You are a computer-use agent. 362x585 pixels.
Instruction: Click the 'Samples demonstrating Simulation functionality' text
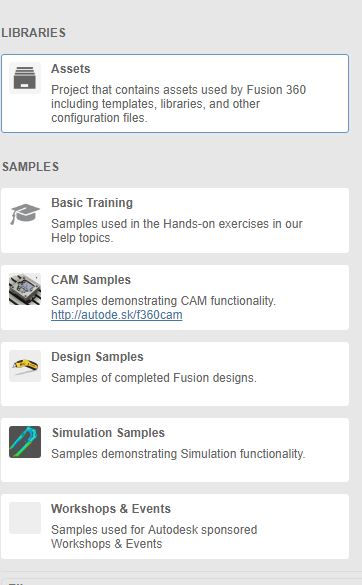click(178, 454)
